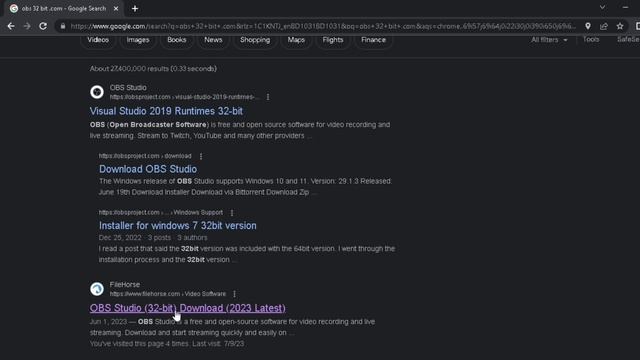Bookmark this page with the star icon
Screen dimensions: 640x360
click(x=620, y=26)
